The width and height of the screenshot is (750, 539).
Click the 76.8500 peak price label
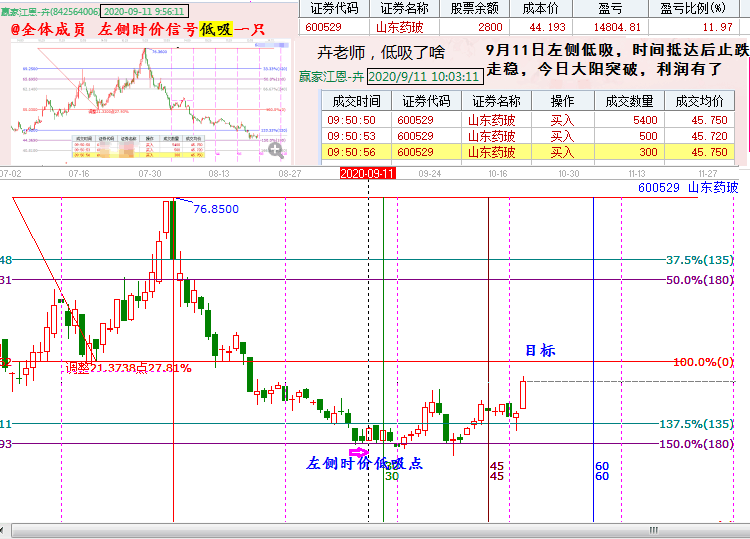(215, 209)
